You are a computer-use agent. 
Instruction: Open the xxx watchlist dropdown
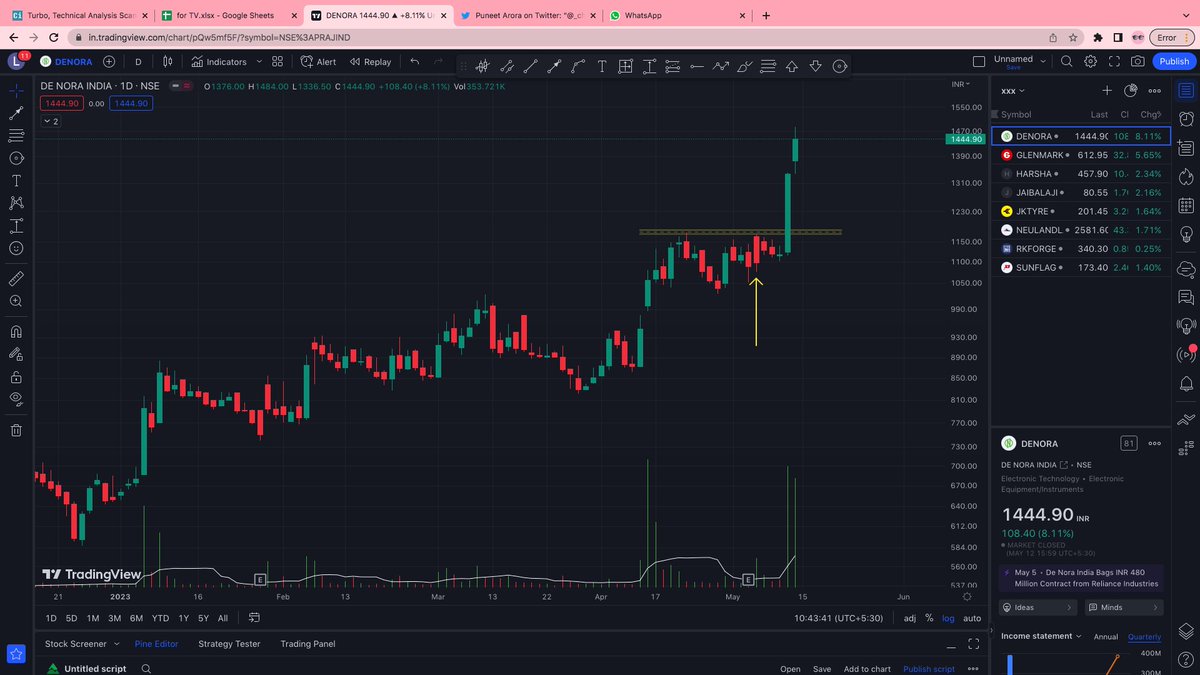[x=1012, y=90]
